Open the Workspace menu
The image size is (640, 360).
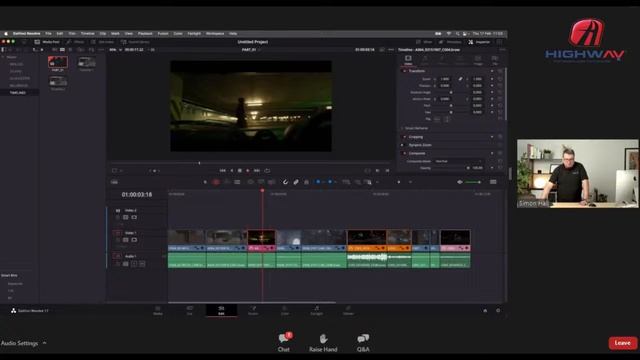tap(215, 33)
